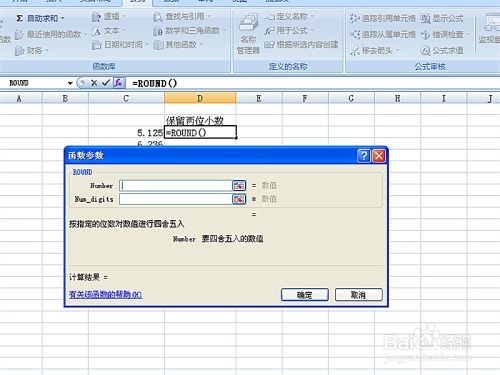Click the 取消 (Cancel) button

click(359, 295)
